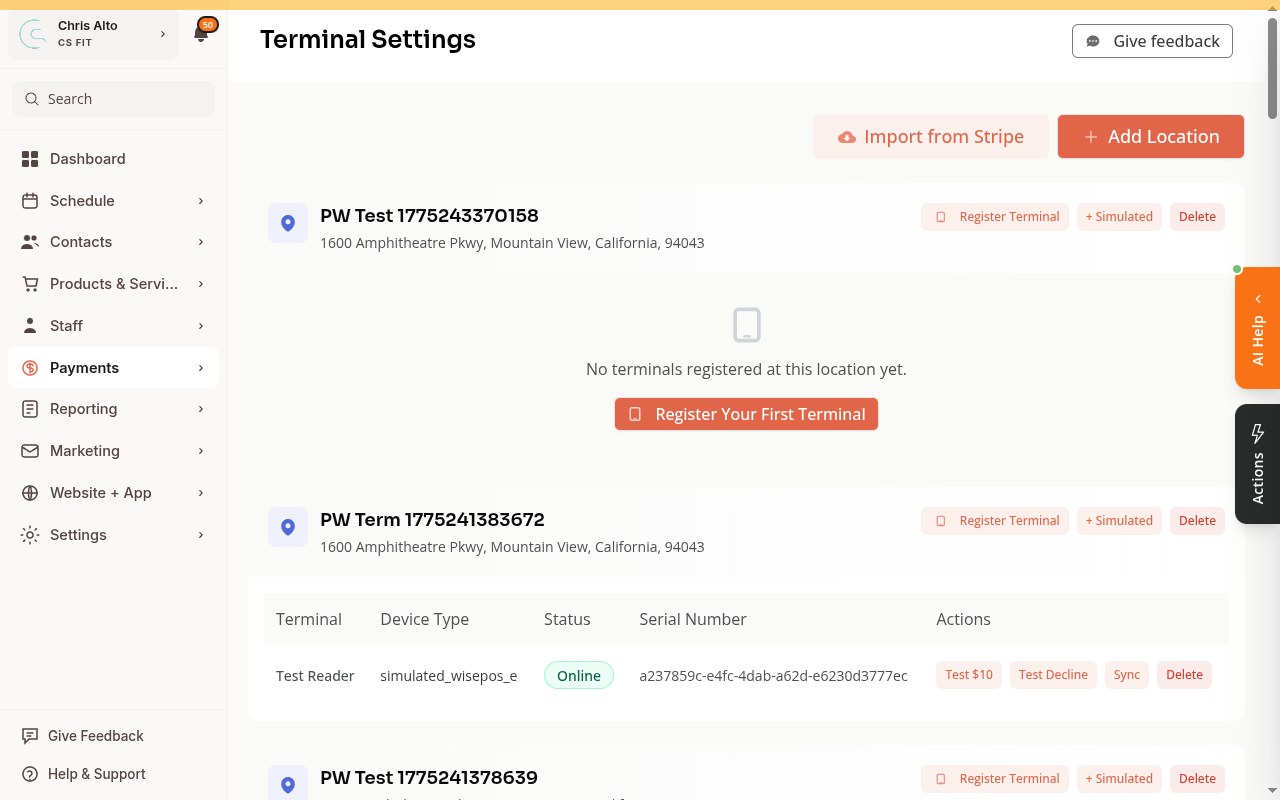Click the Test Reader terminal name
The height and width of the screenshot is (800, 1280).
tap(315, 676)
